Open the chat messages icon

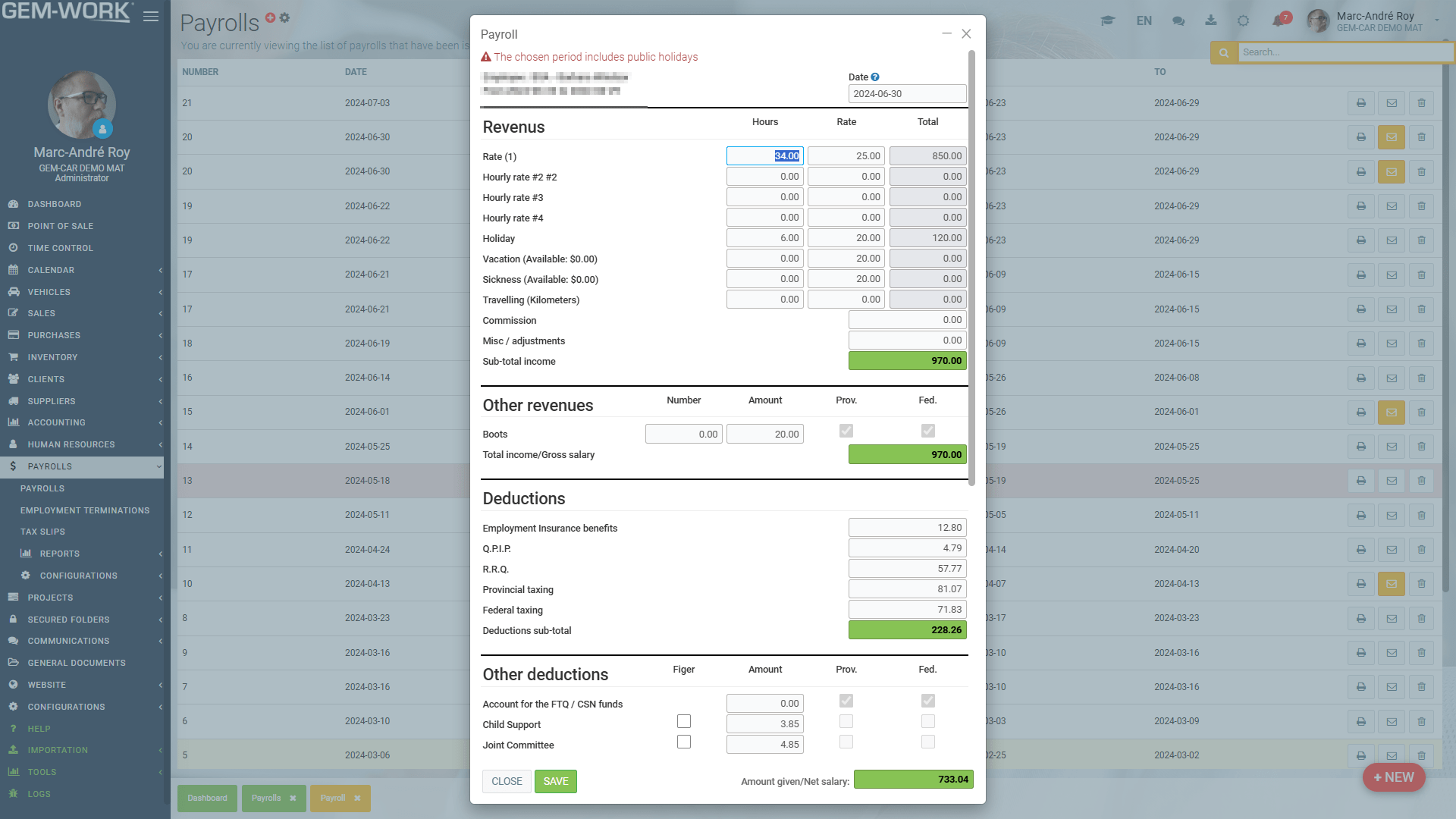point(1178,20)
